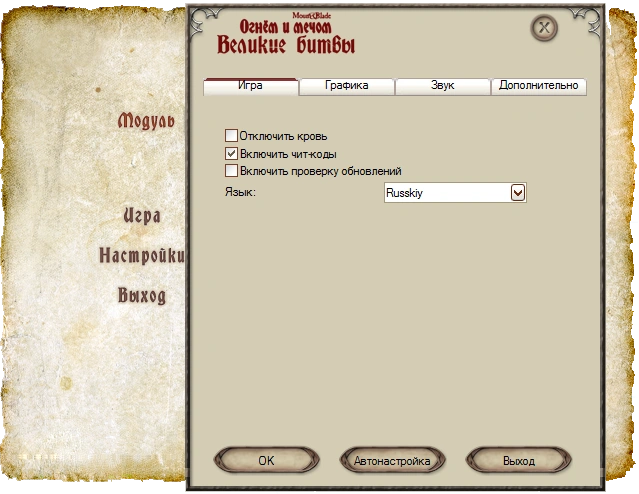Click Игра in the launcher menu
The image size is (639, 494).
pyautogui.click(x=142, y=216)
